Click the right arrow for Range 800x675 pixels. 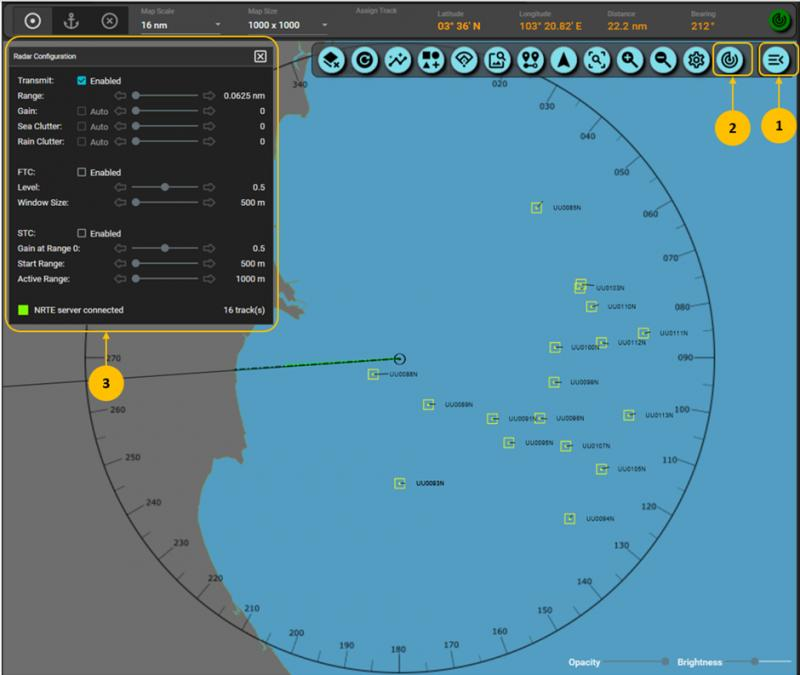click(208, 95)
